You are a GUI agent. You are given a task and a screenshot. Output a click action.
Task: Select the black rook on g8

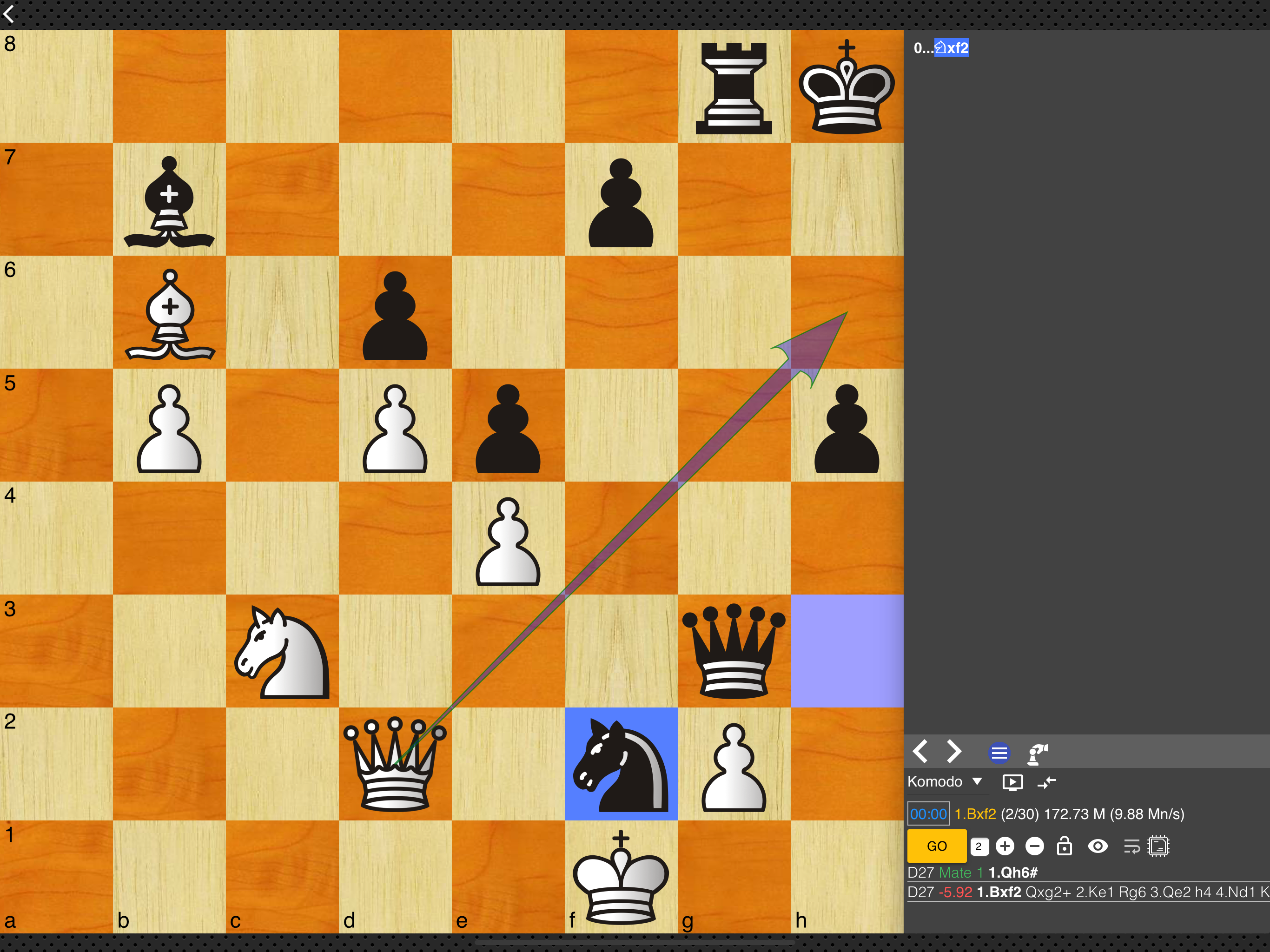coord(734,88)
